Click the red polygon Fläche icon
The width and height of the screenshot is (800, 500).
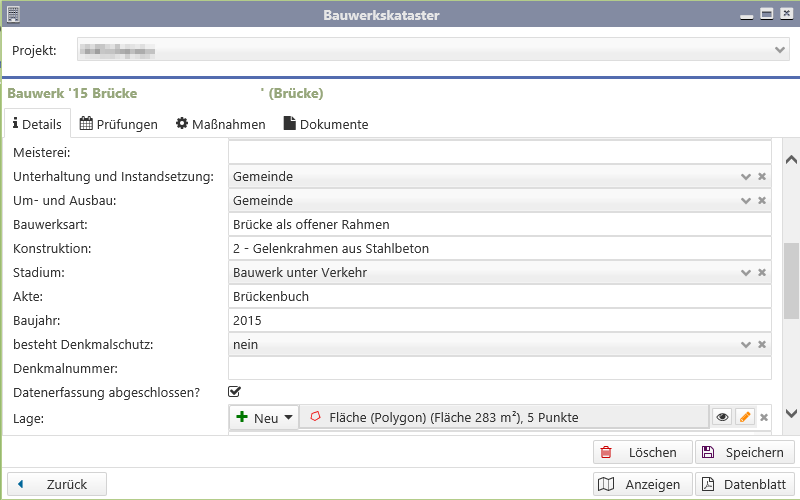316,418
